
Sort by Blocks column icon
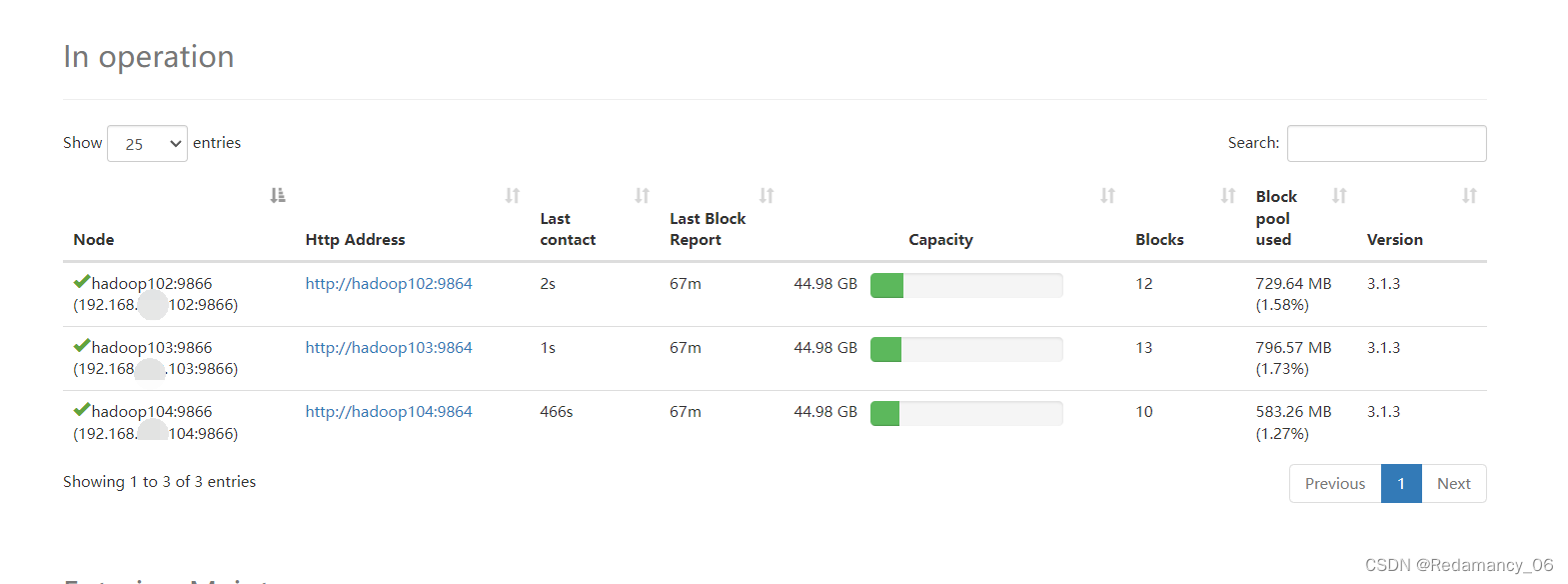1228,195
